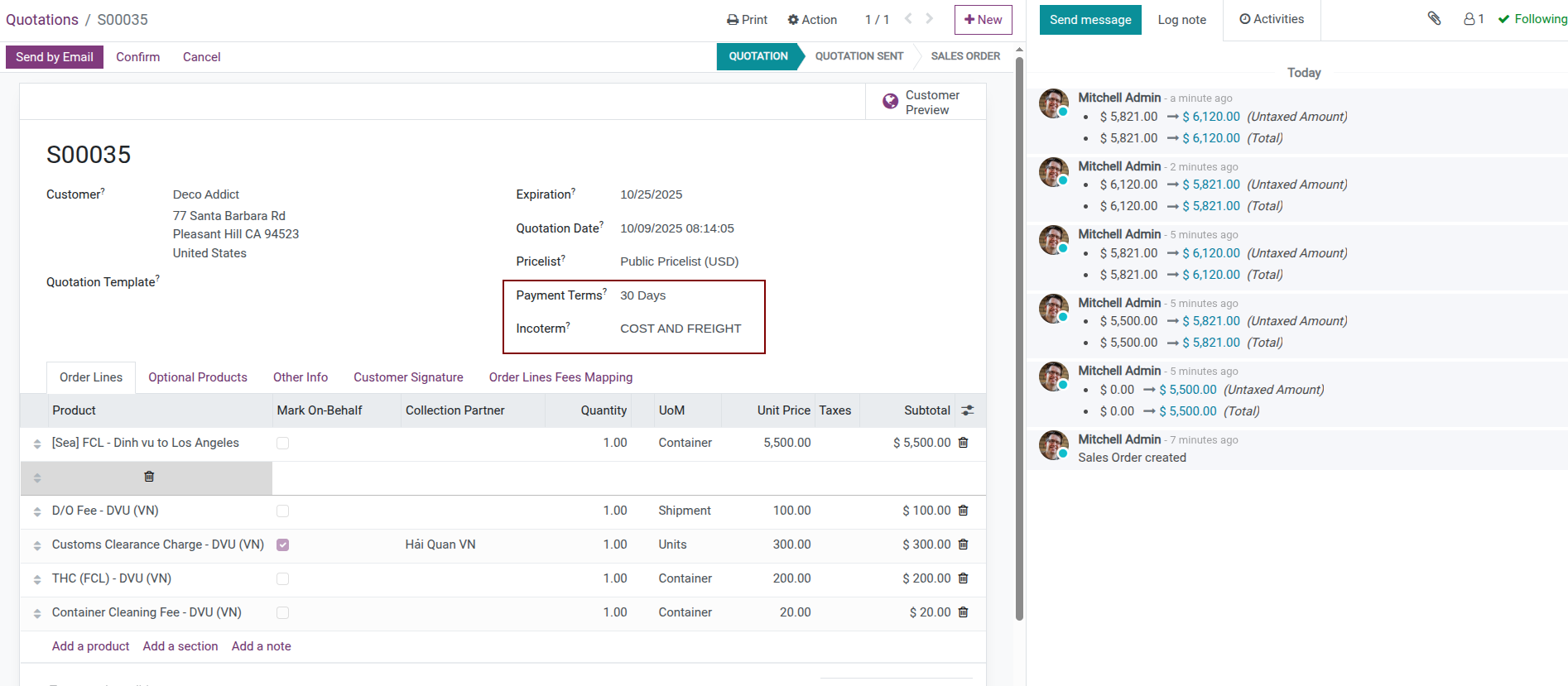Click Send by Email button
Screen dimensions: 1568x686
[55, 57]
